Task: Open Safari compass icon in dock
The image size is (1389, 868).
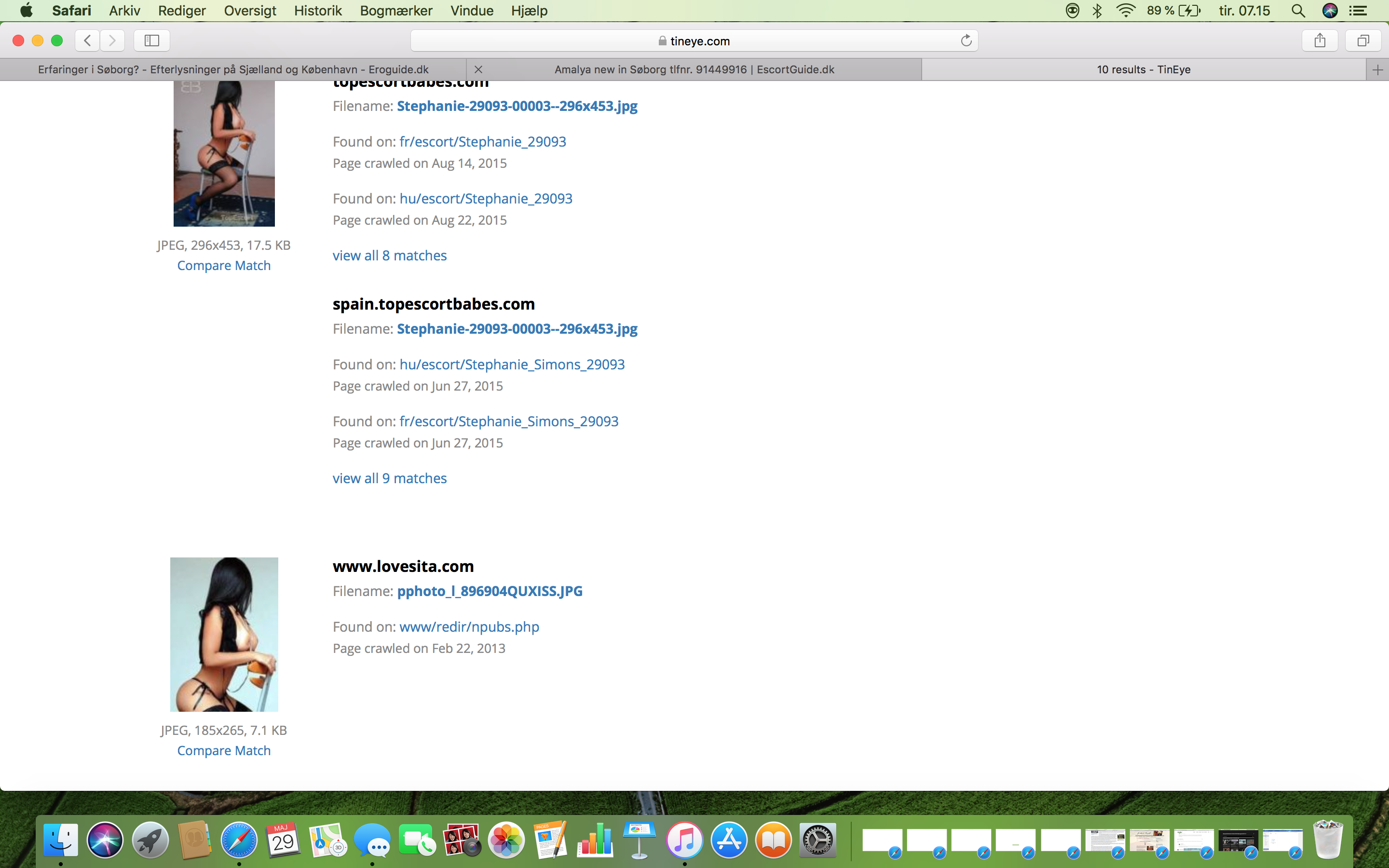Action: (x=239, y=840)
